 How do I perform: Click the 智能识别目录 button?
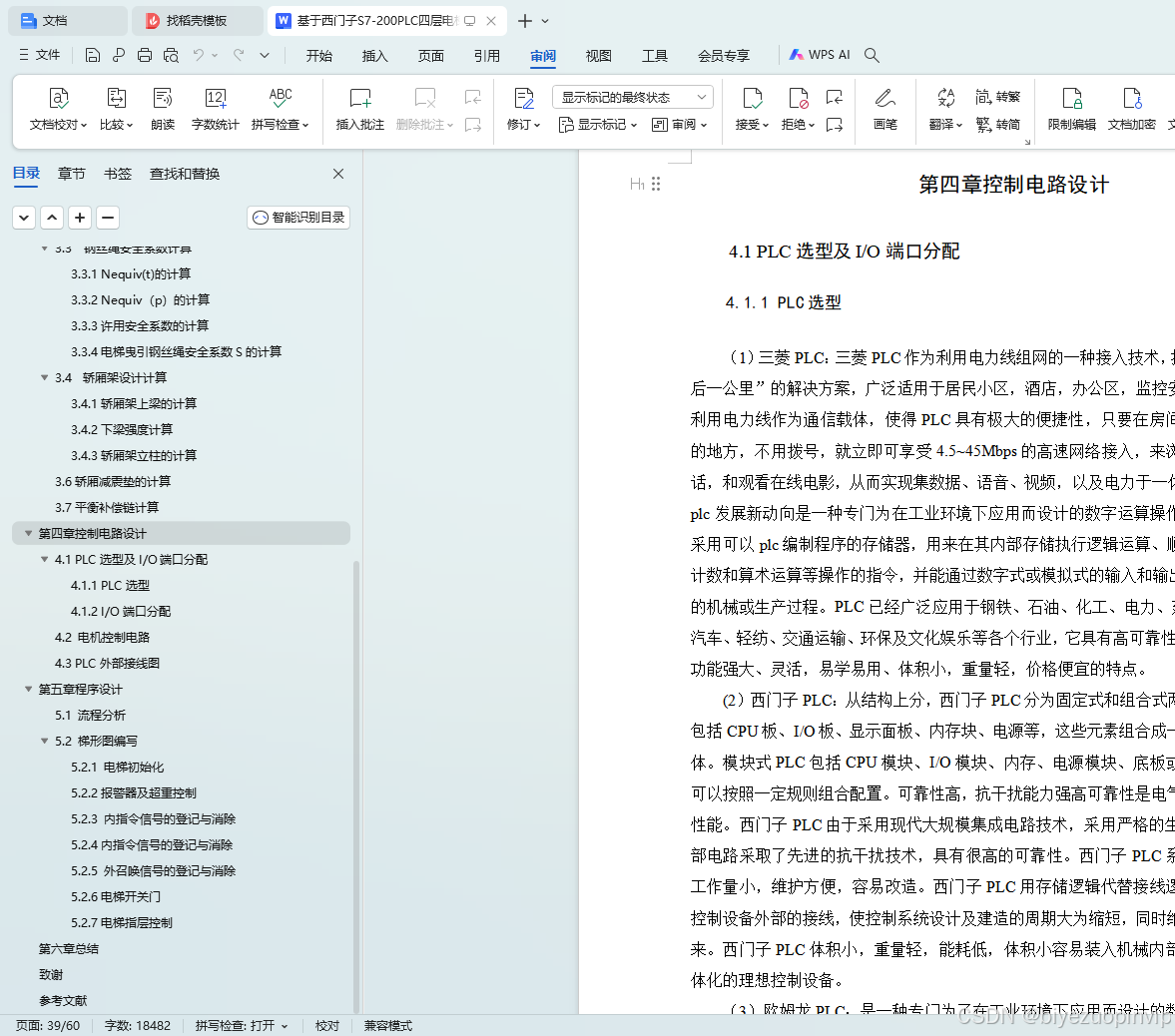pos(298,218)
